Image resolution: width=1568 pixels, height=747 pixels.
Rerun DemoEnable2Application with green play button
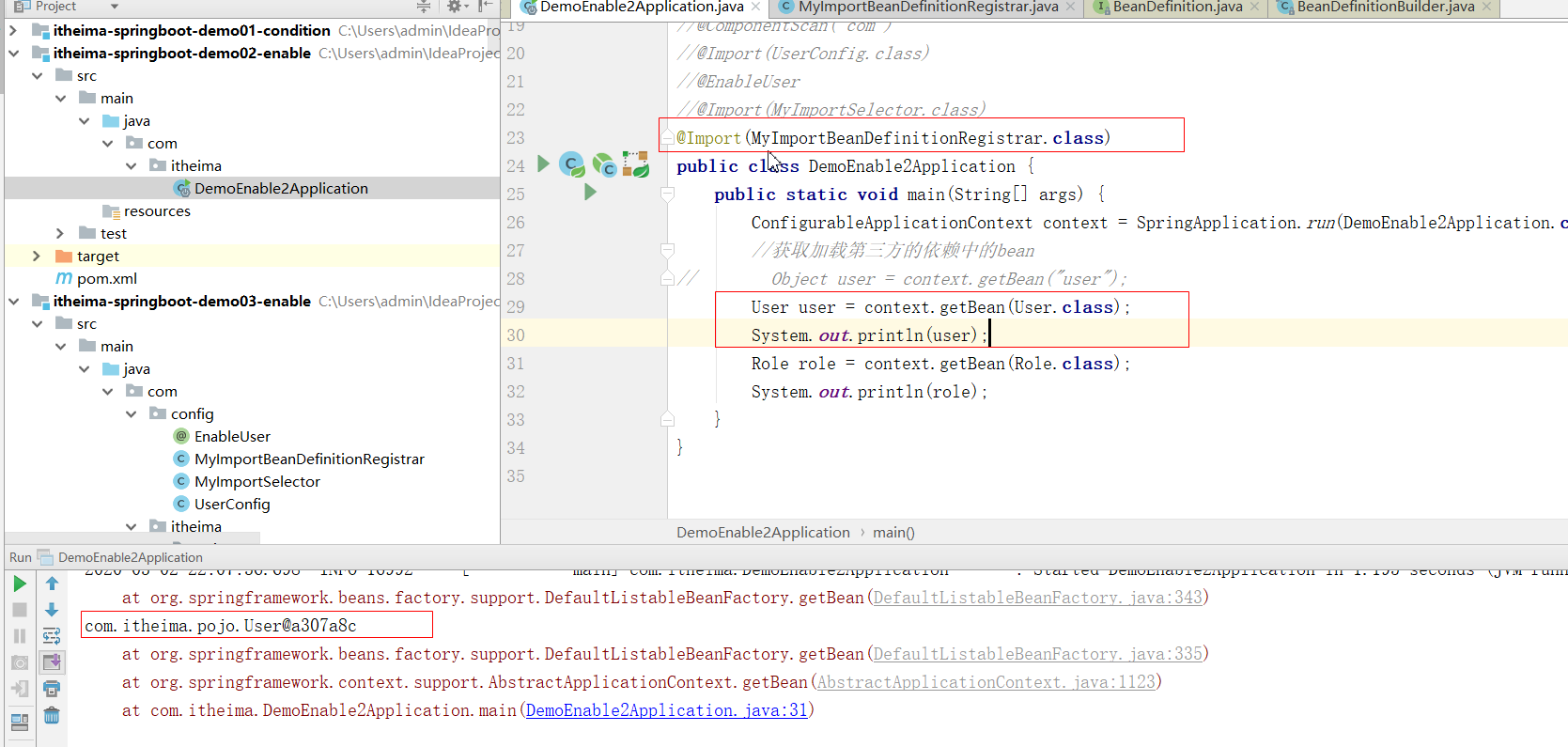(19, 584)
